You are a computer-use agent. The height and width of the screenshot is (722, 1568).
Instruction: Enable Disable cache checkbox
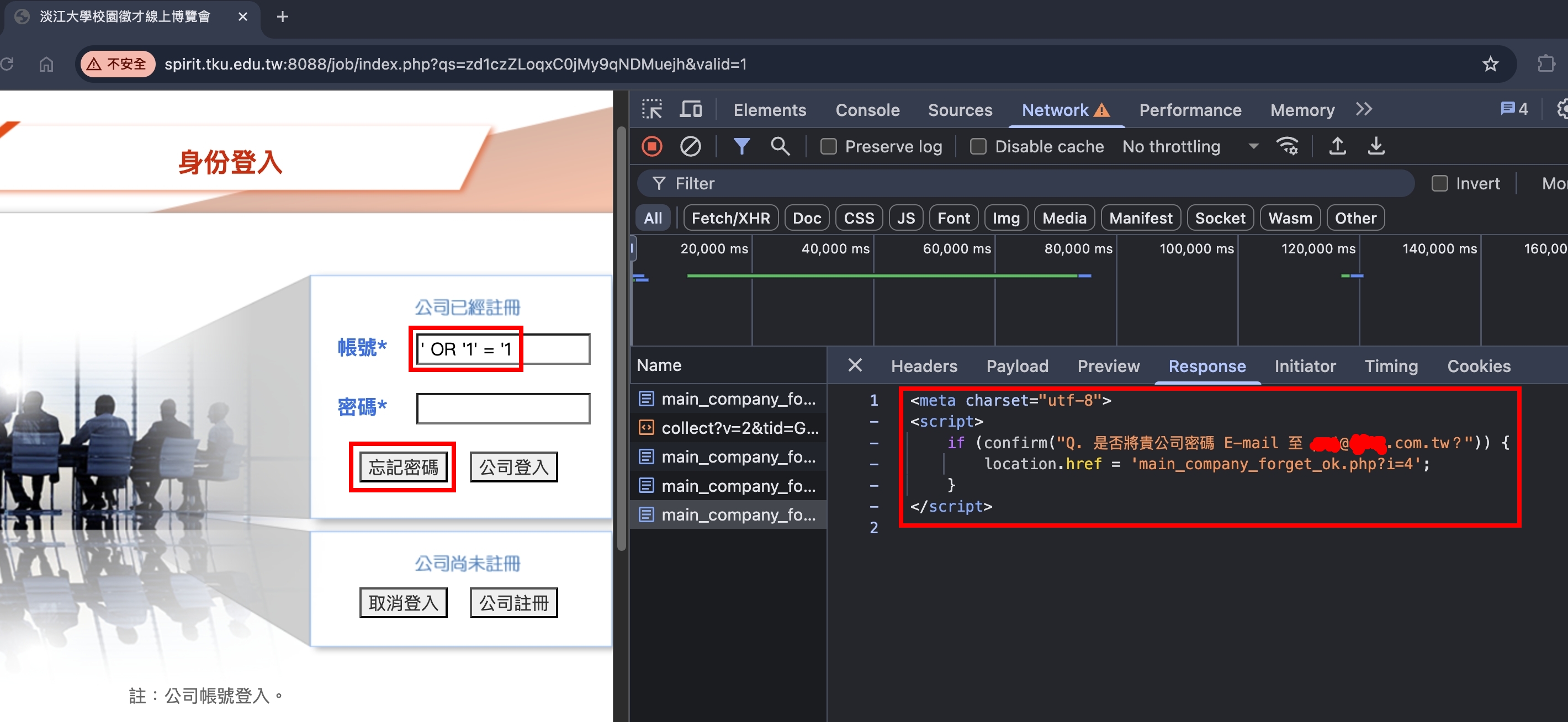tap(978, 147)
